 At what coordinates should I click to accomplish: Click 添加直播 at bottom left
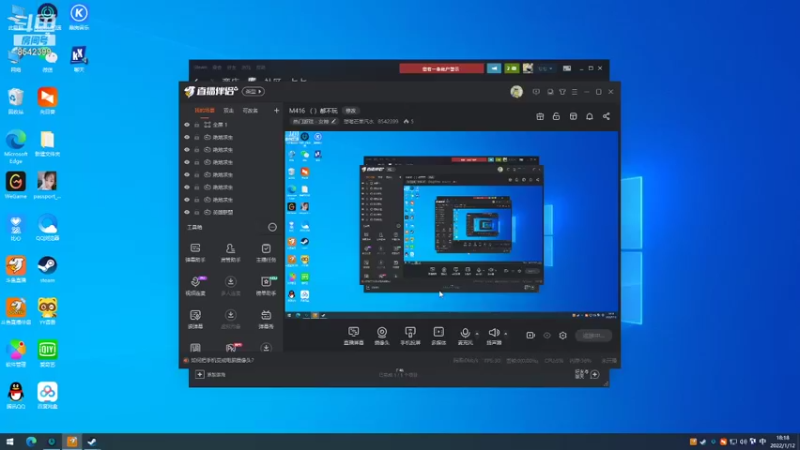[x=210, y=374]
